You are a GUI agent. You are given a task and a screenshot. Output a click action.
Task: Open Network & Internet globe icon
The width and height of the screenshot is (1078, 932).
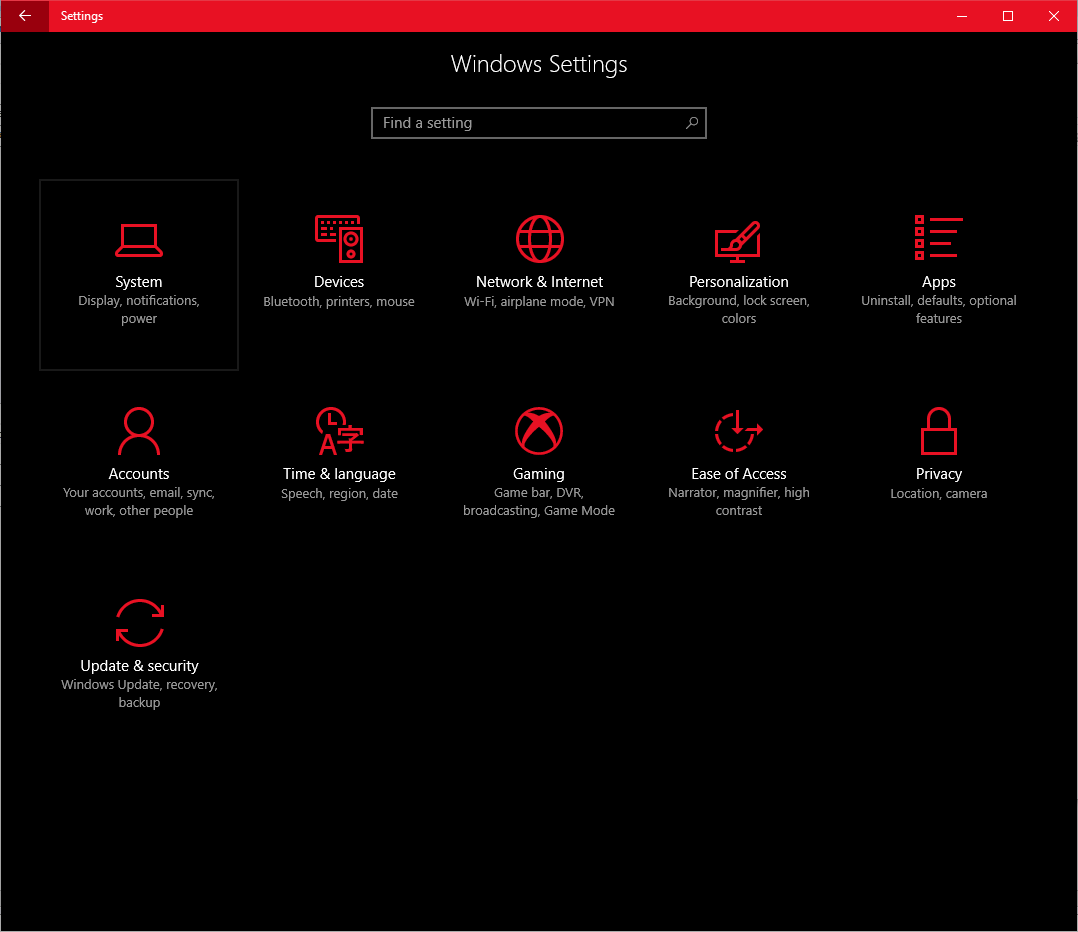pyautogui.click(x=539, y=239)
